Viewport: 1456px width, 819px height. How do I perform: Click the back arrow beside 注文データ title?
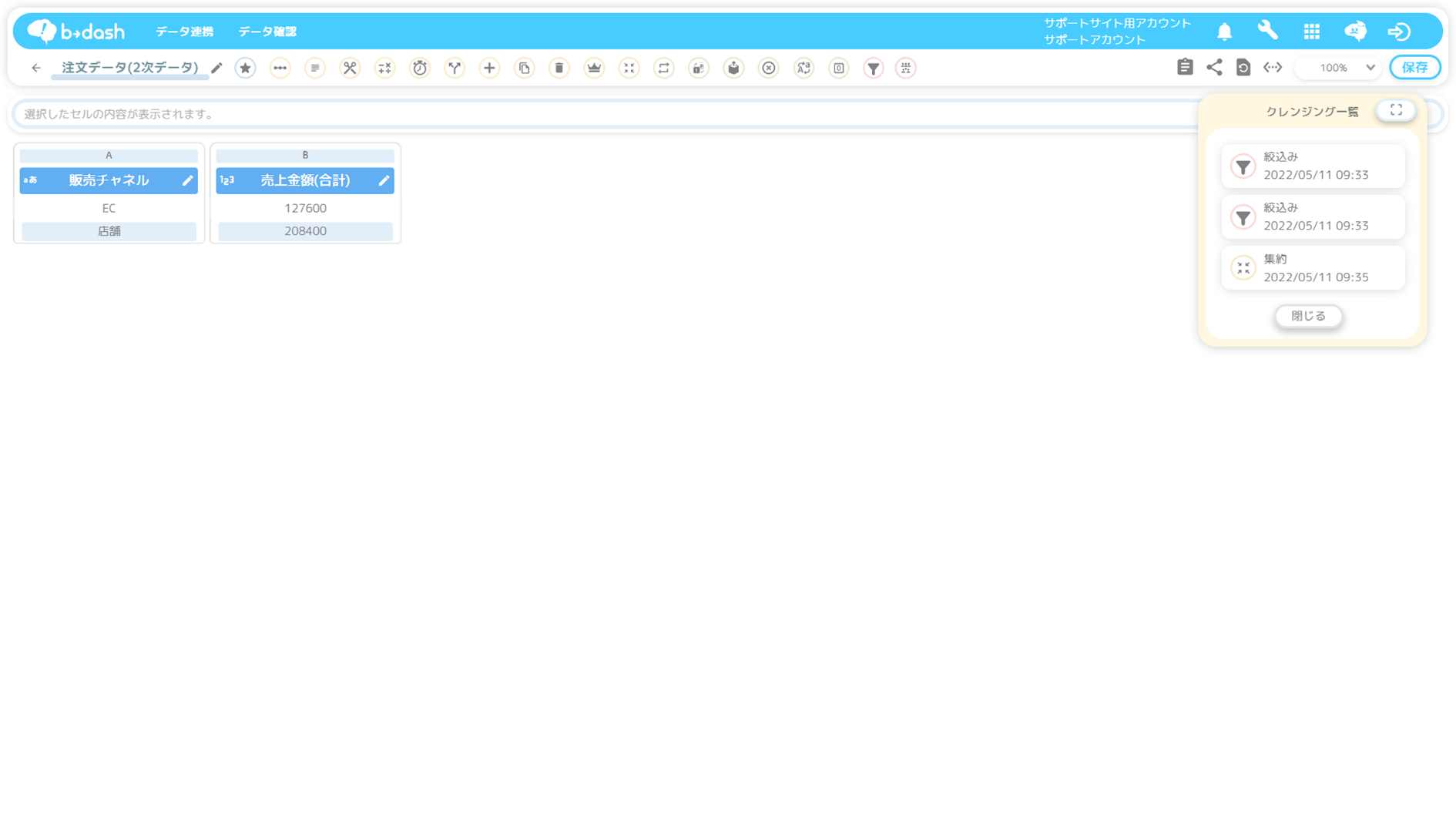(x=36, y=68)
